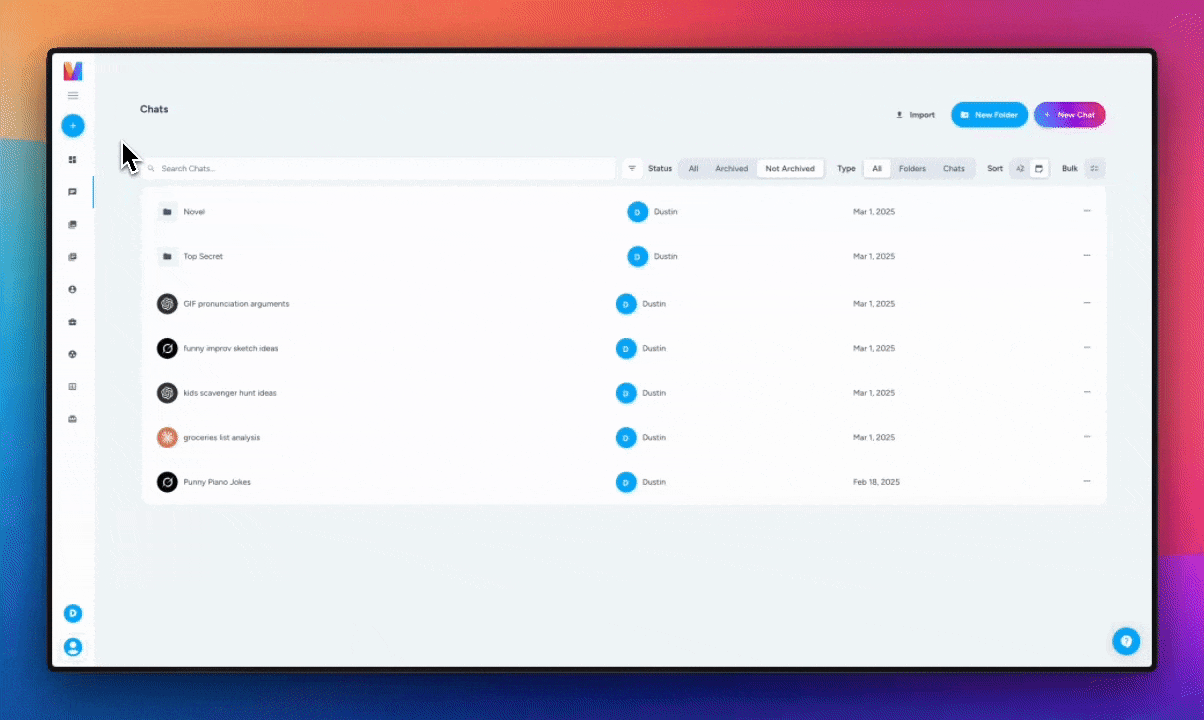Open the three-dot menu for GIF pronunciation arguments
This screenshot has width=1204, height=720.
(x=1087, y=303)
